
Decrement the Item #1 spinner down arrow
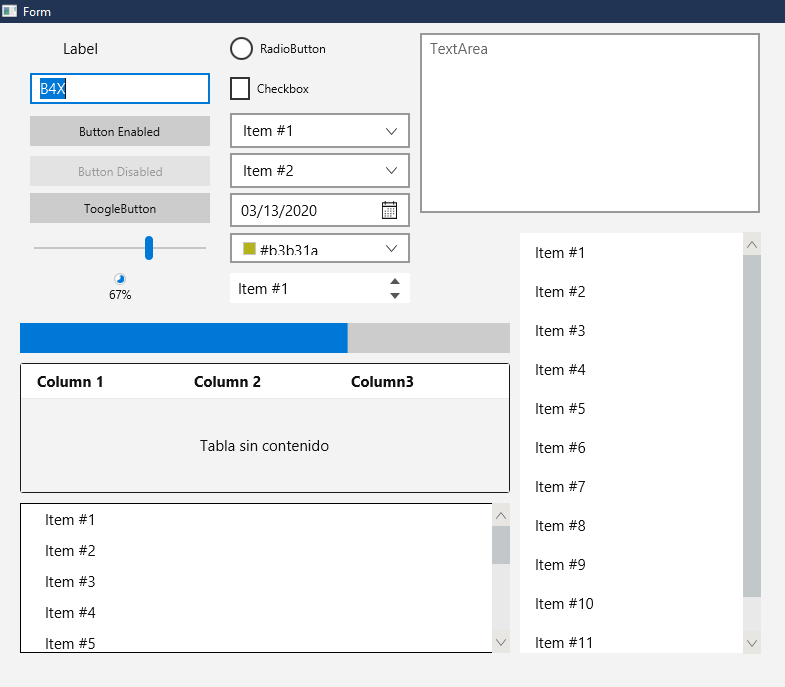395,295
